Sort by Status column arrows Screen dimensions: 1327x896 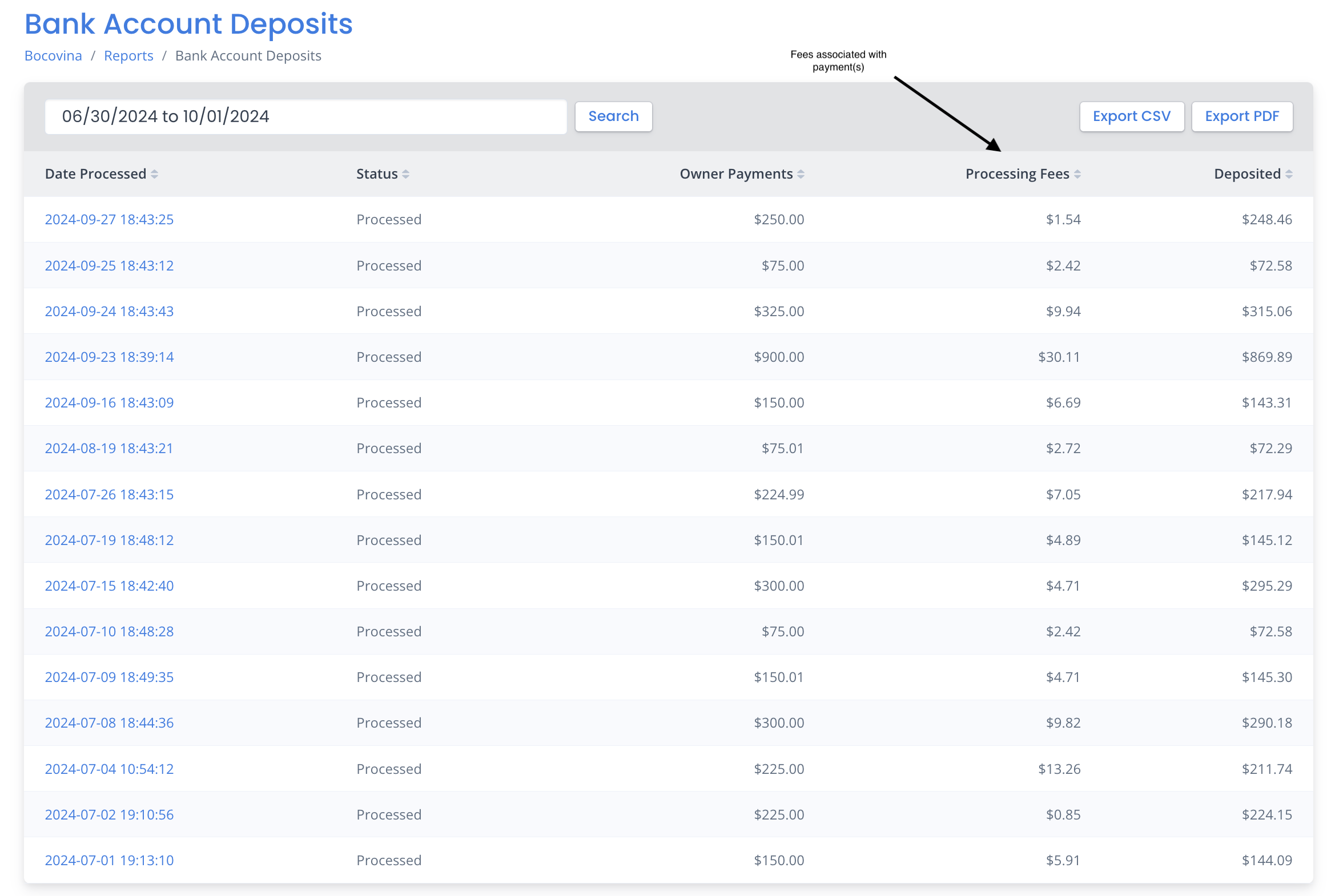click(405, 174)
